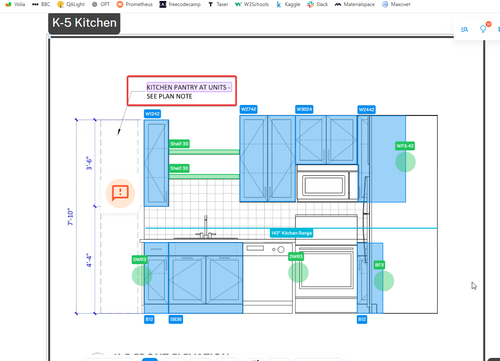Select the left B12 base cabinet tag
The image size is (500, 361).
coord(149,319)
